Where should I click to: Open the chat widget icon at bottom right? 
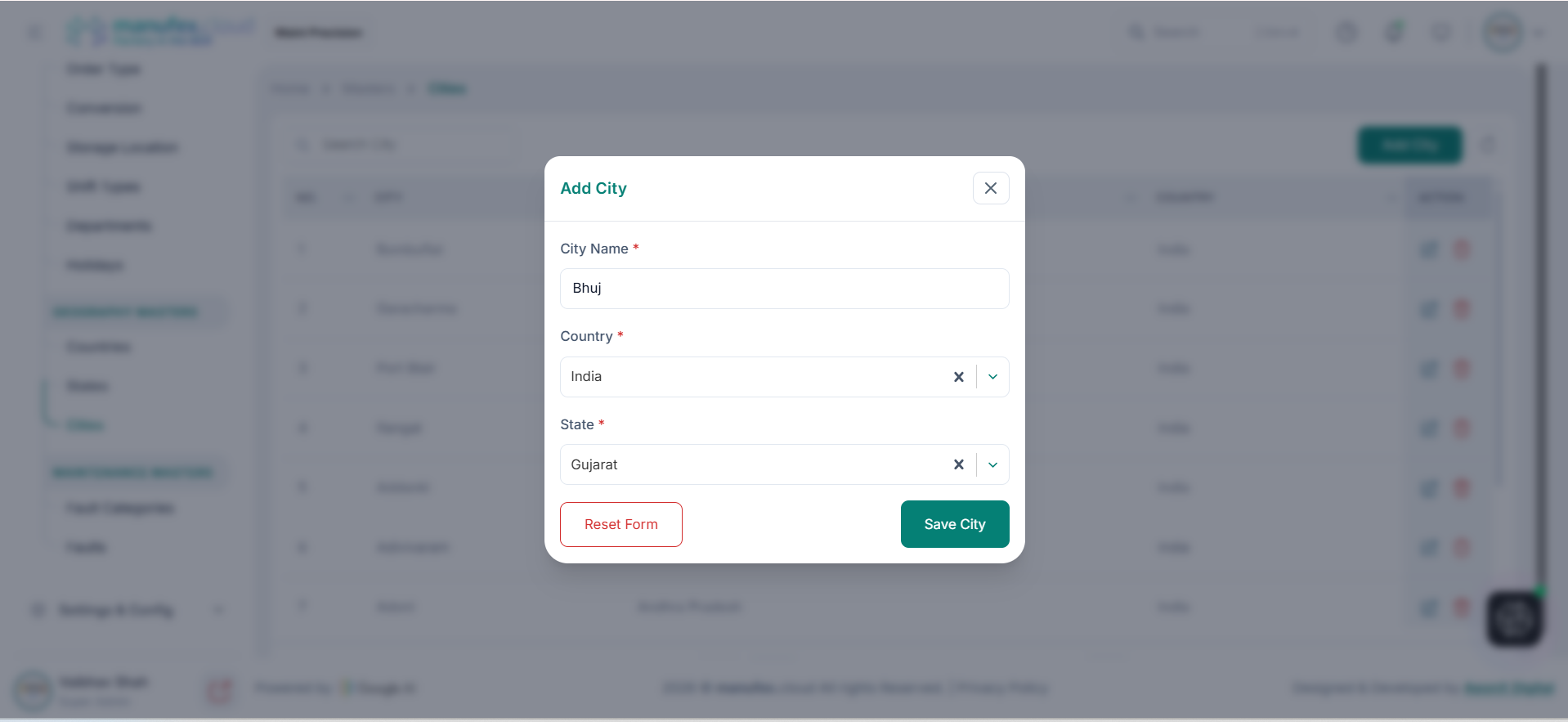[x=1513, y=619]
